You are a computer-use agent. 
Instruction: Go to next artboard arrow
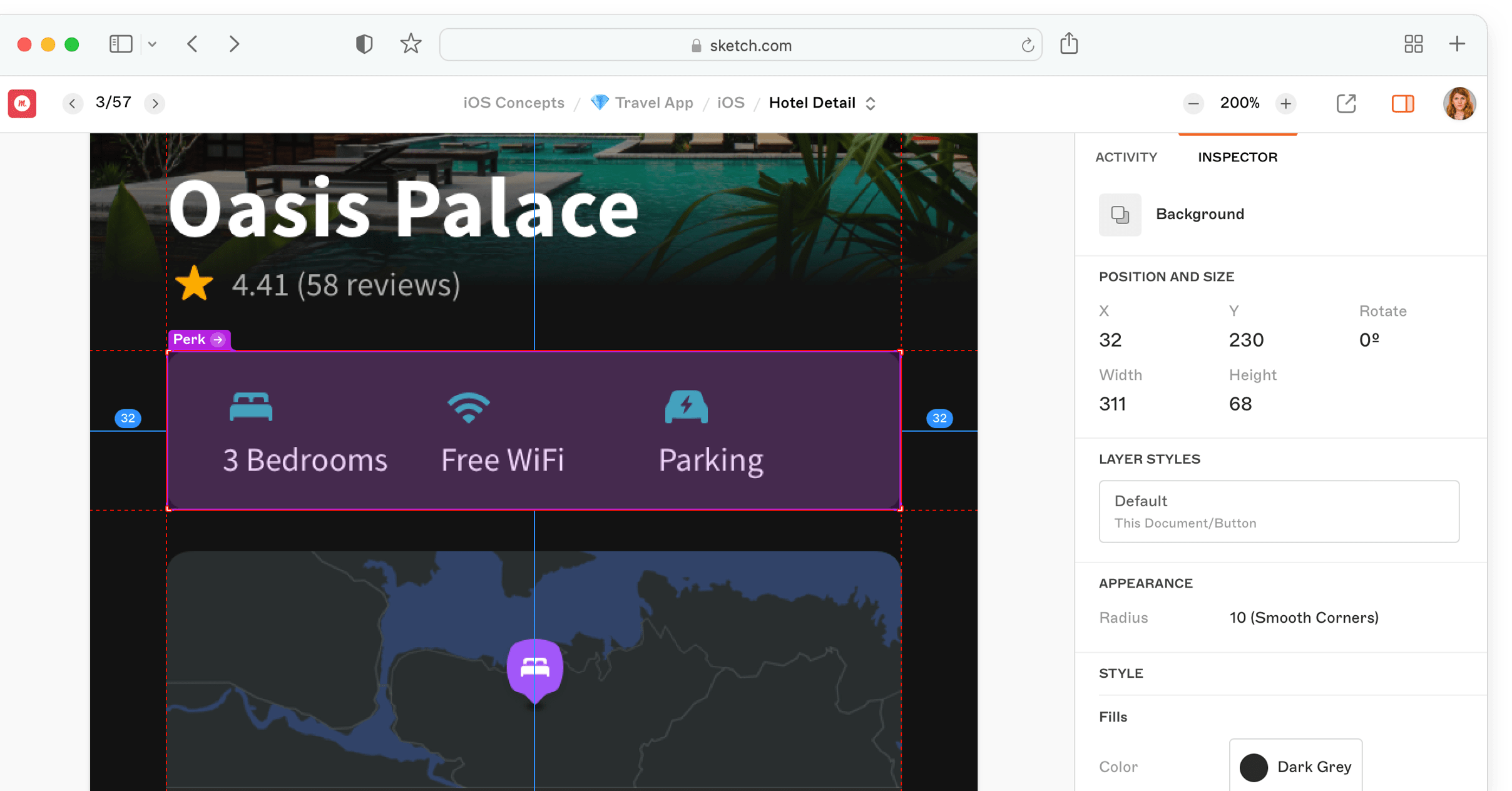click(x=155, y=103)
